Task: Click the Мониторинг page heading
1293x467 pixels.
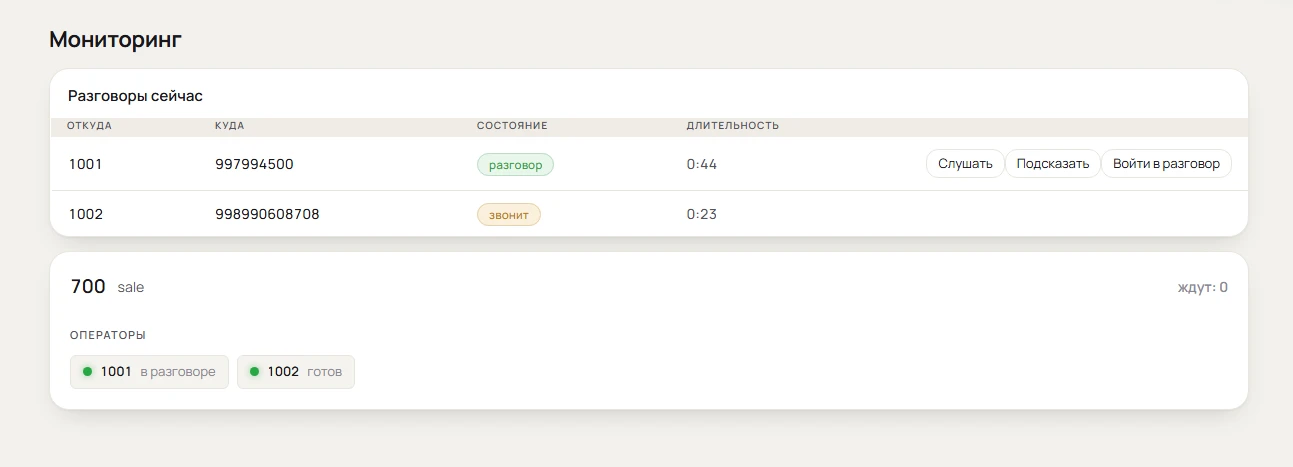Action: coord(115,40)
